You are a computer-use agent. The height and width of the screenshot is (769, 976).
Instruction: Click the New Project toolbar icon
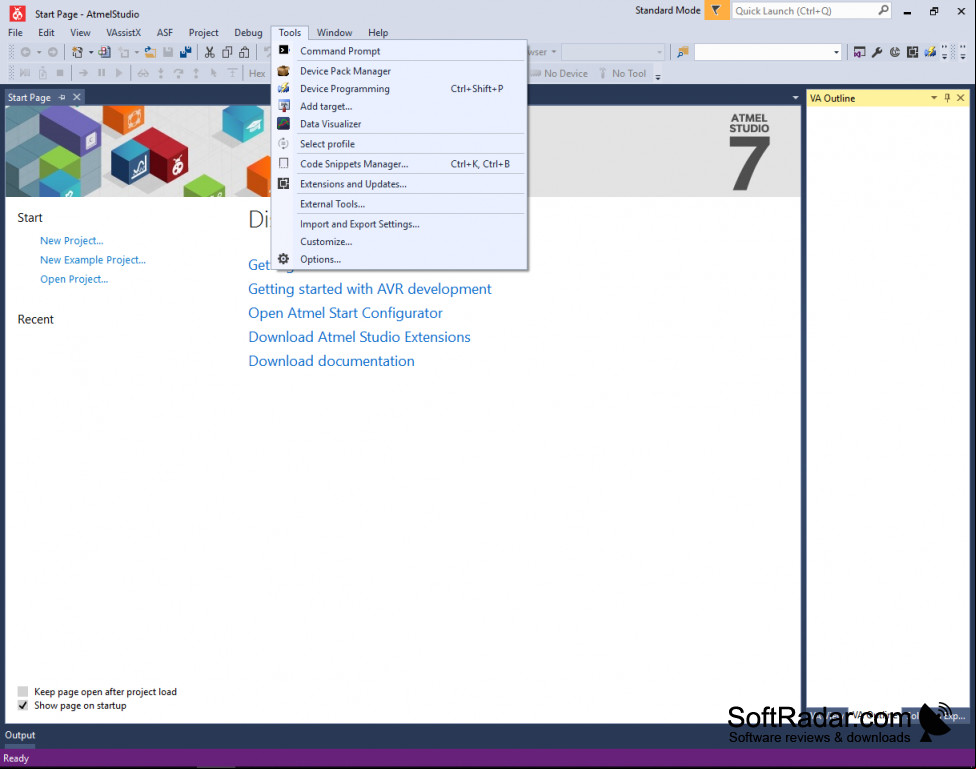tap(77, 52)
